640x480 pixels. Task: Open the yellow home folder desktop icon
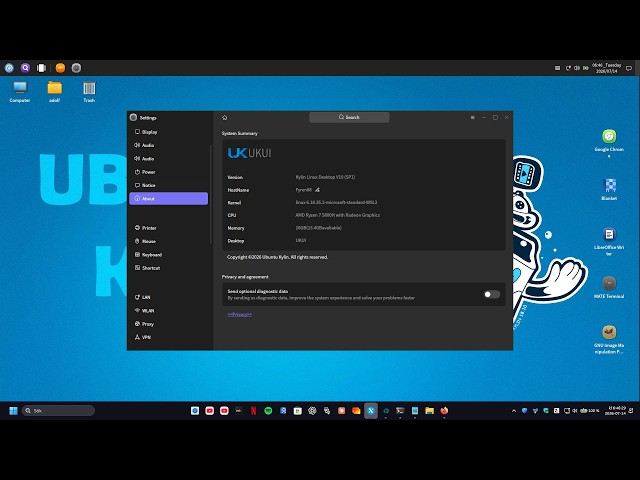(x=54, y=91)
